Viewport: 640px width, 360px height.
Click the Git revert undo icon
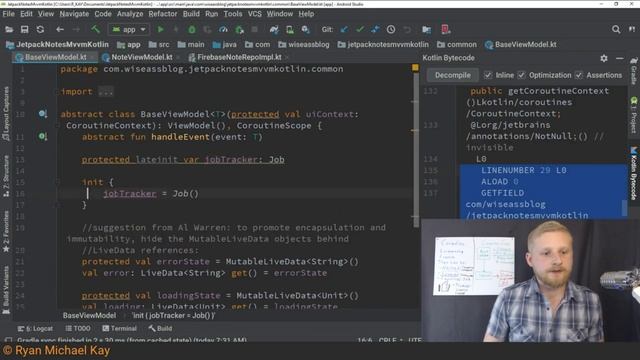[x=407, y=29]
